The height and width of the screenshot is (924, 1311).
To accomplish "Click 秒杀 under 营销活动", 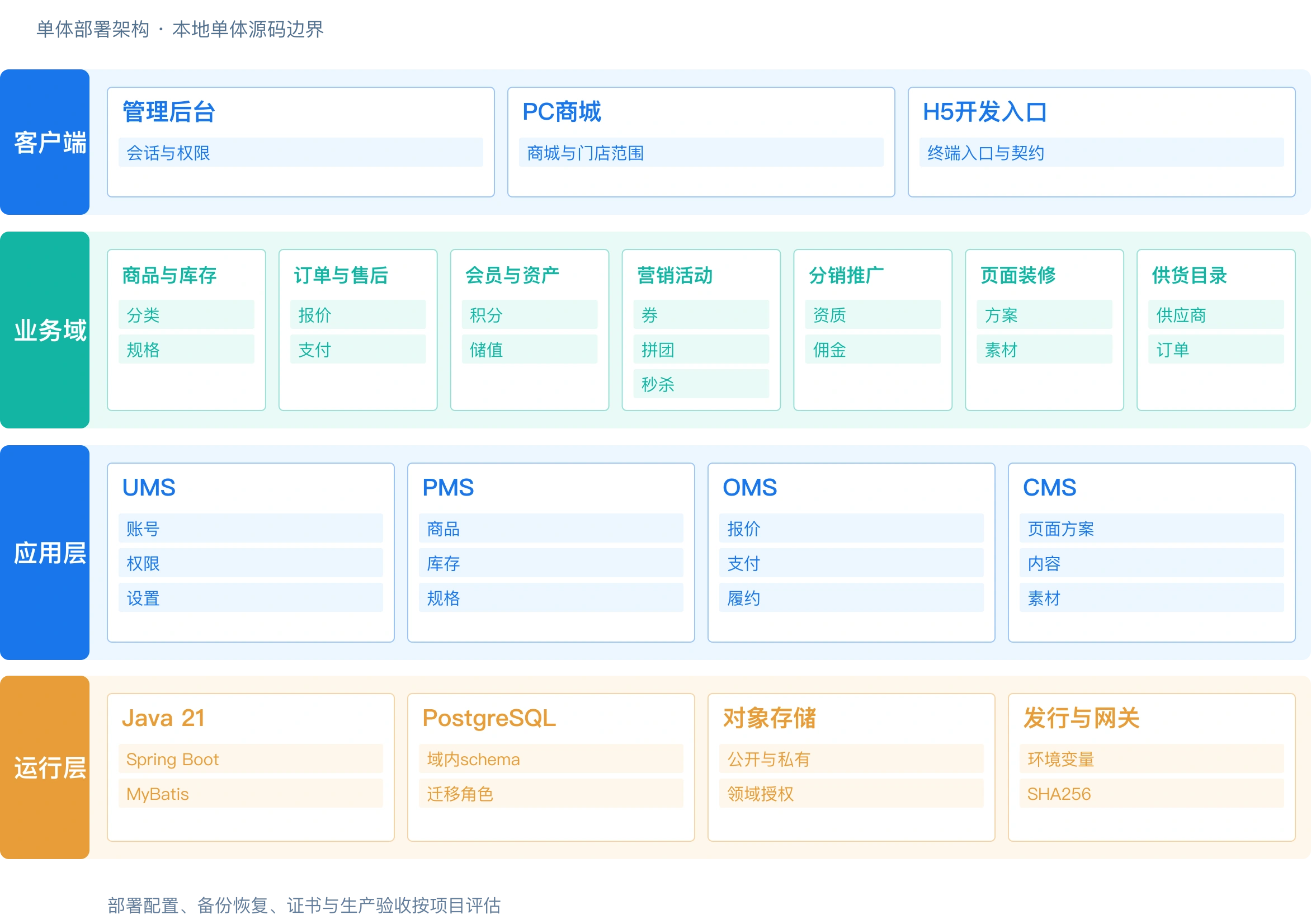I will point(701,384).
